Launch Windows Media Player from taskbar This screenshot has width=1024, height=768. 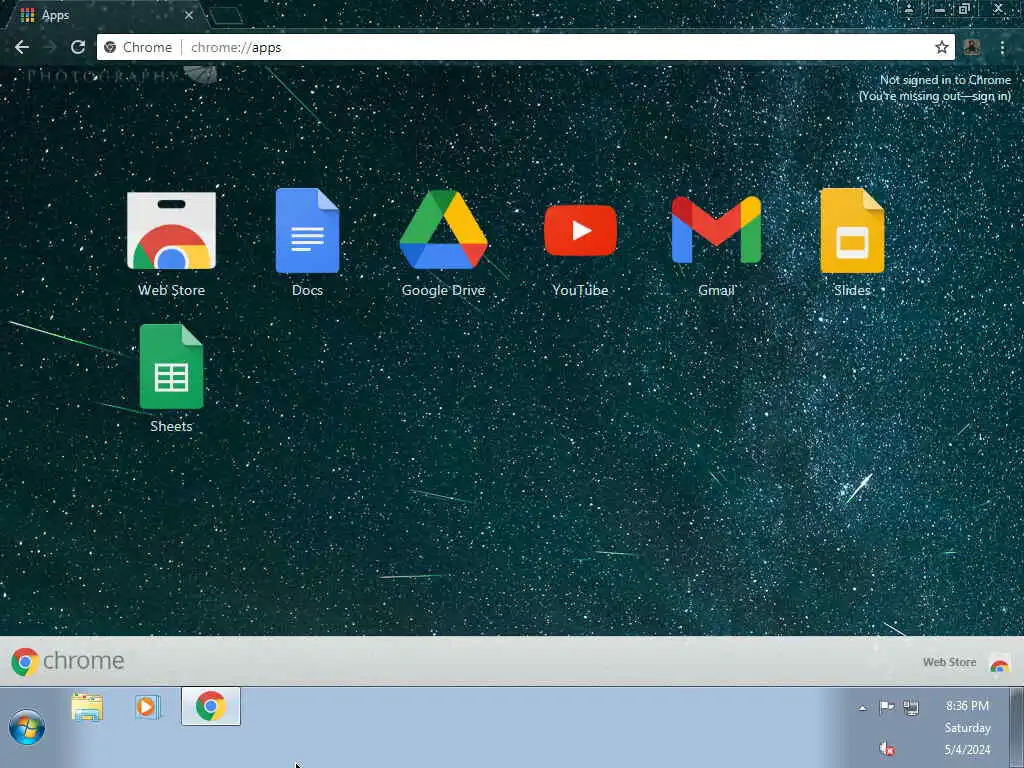pos(147,707)
